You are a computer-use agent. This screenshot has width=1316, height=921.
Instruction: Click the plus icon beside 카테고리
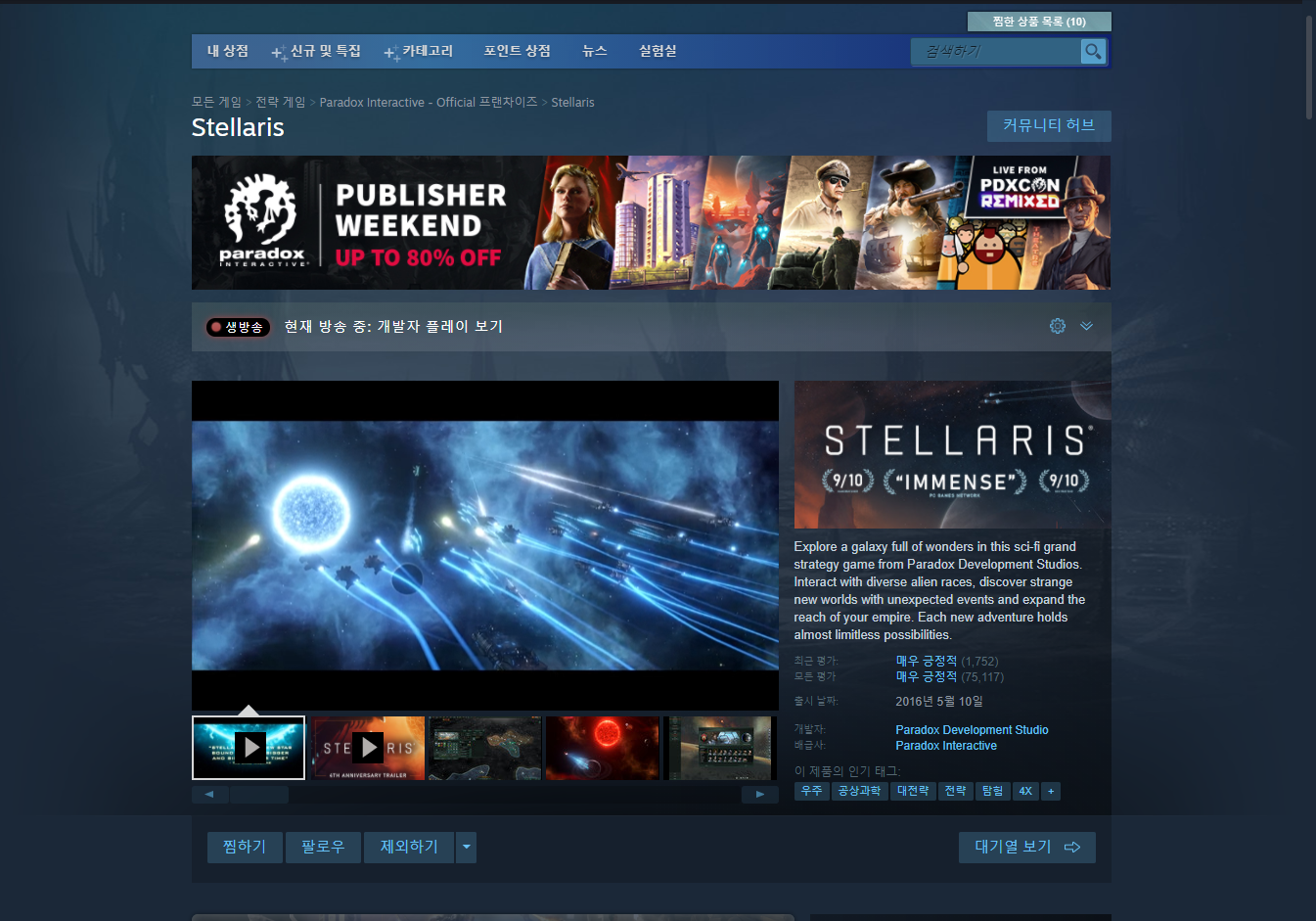tap(391, 53)
